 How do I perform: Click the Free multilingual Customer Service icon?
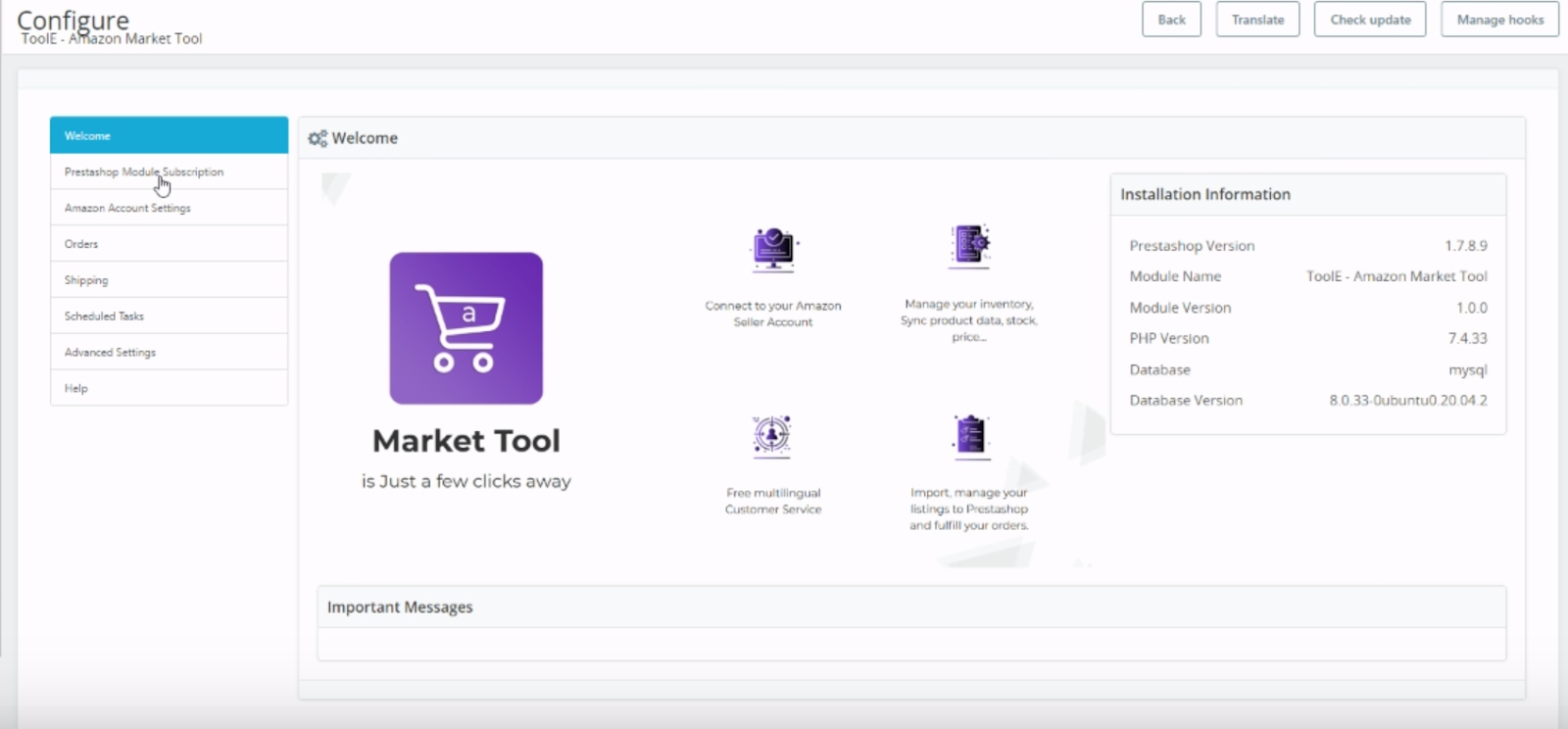coord(772,437)
